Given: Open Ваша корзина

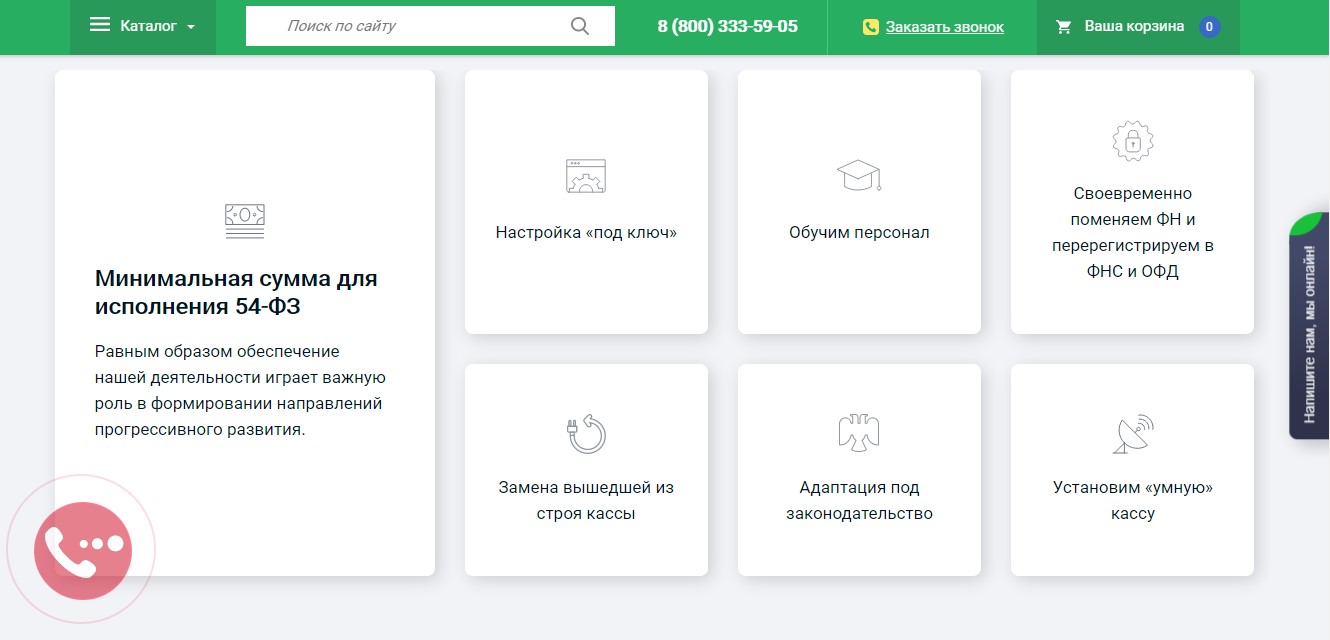Looking at the screenshot, I should click(x=1134, y=26).
